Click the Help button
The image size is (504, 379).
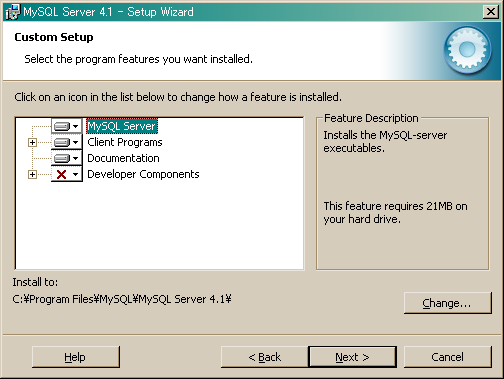click(x=76, y=357)
